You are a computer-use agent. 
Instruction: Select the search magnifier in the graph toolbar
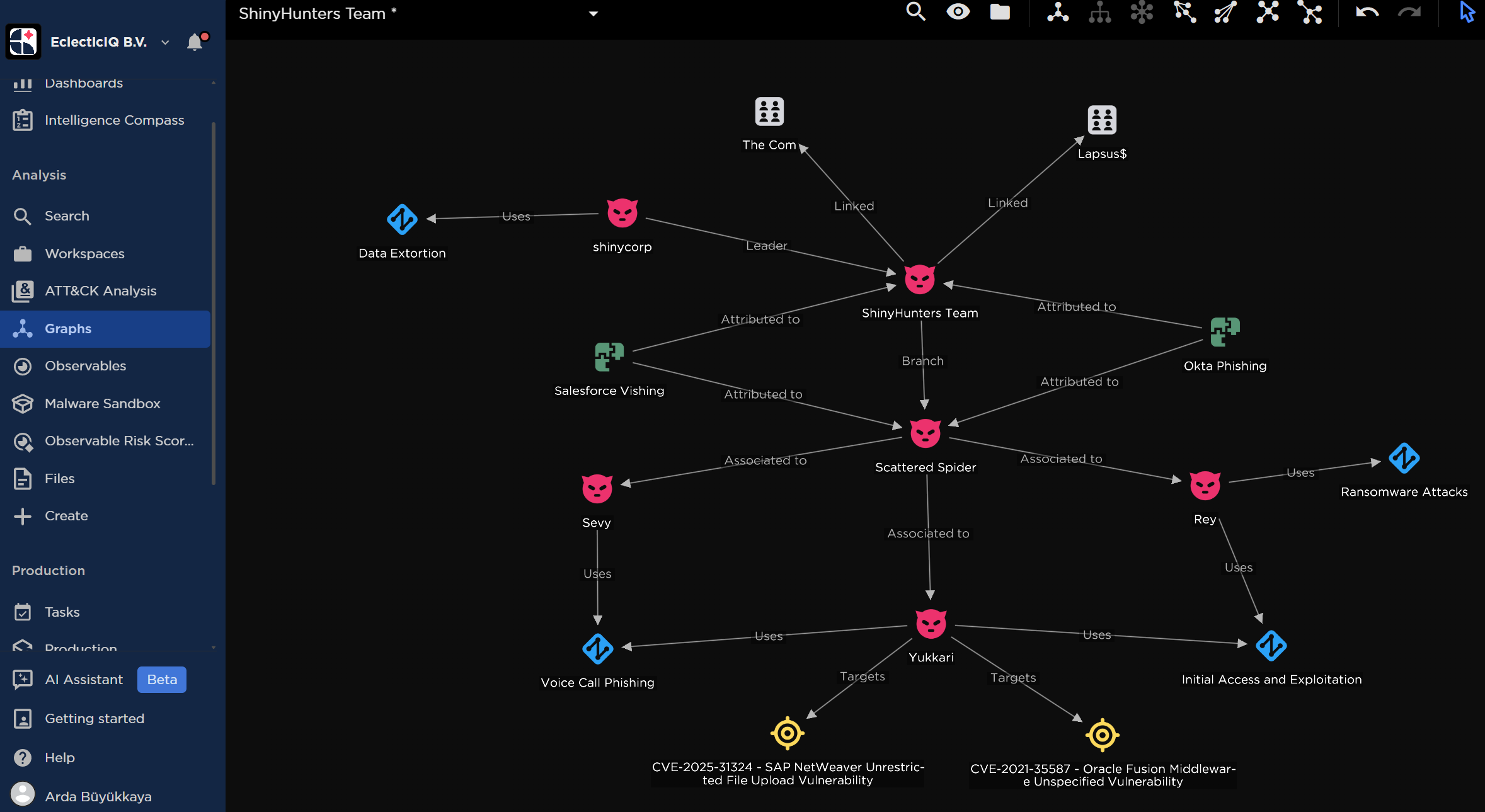(916, 13)
